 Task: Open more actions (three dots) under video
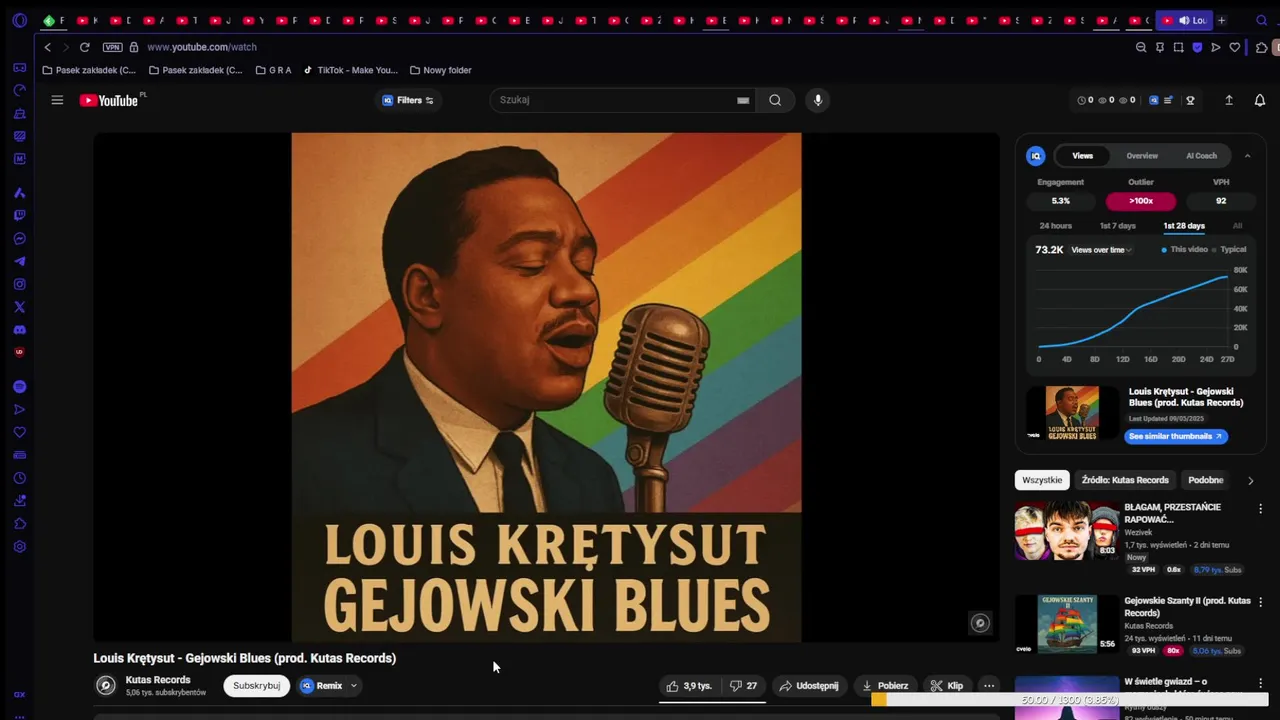(988, 686)
